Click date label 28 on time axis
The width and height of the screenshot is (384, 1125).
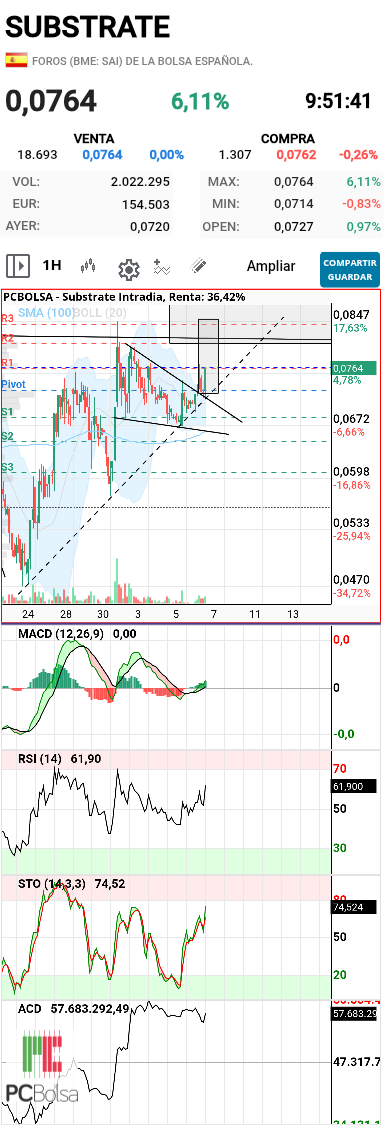pos(66,615)
